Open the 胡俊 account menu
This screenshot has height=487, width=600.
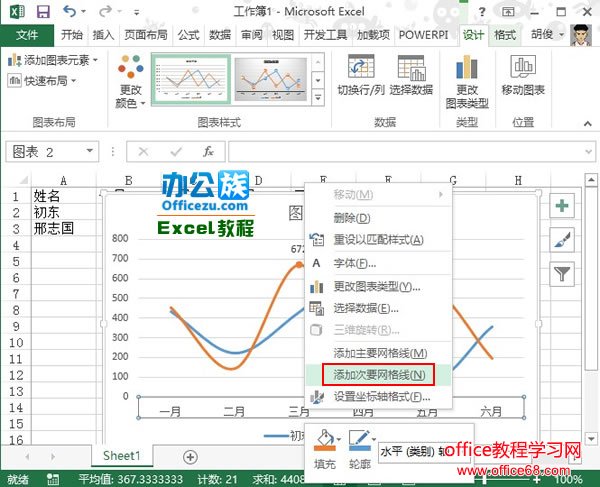point(548,35)
